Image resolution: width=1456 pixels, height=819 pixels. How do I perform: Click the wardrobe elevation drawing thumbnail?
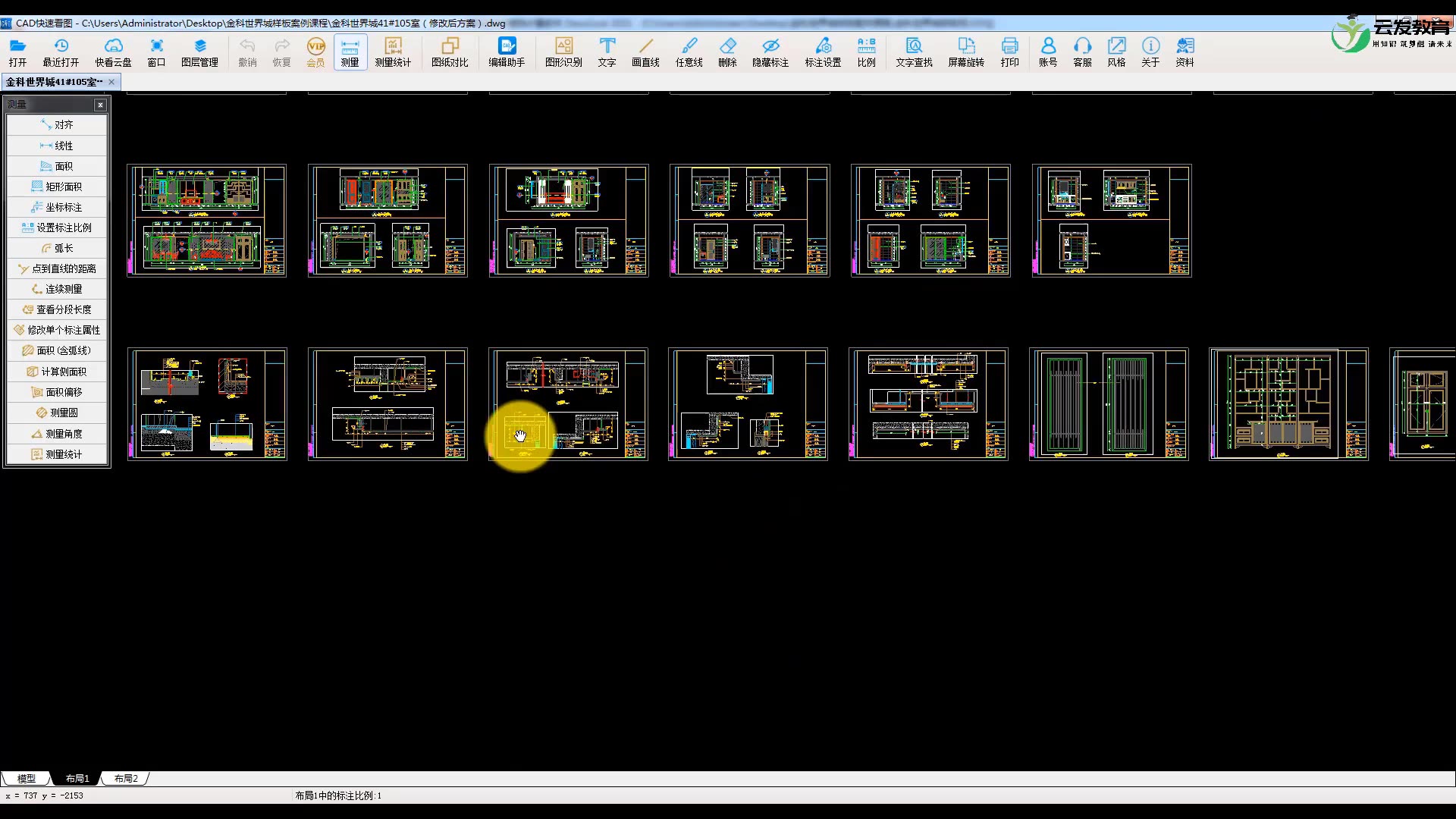pos(1288,403)
